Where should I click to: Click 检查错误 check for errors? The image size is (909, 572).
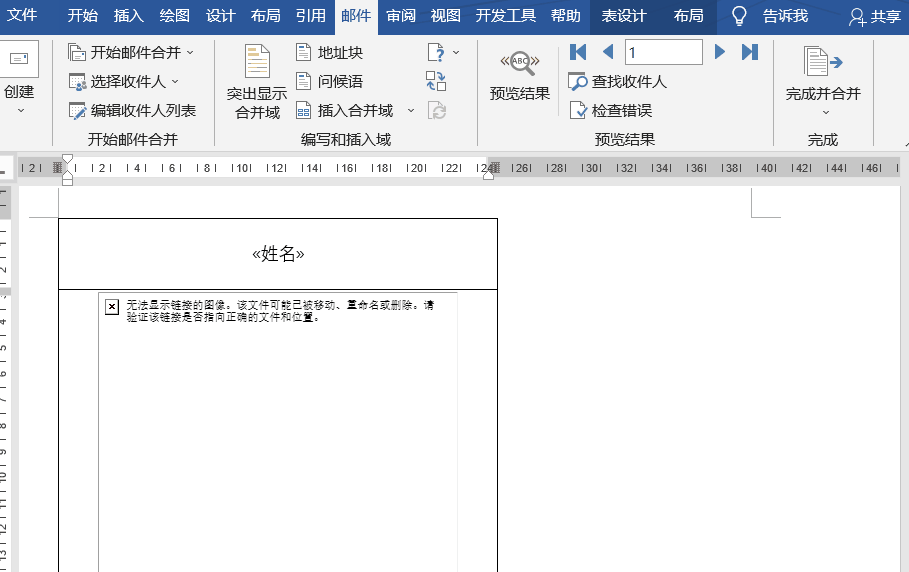tap(611, 110)
